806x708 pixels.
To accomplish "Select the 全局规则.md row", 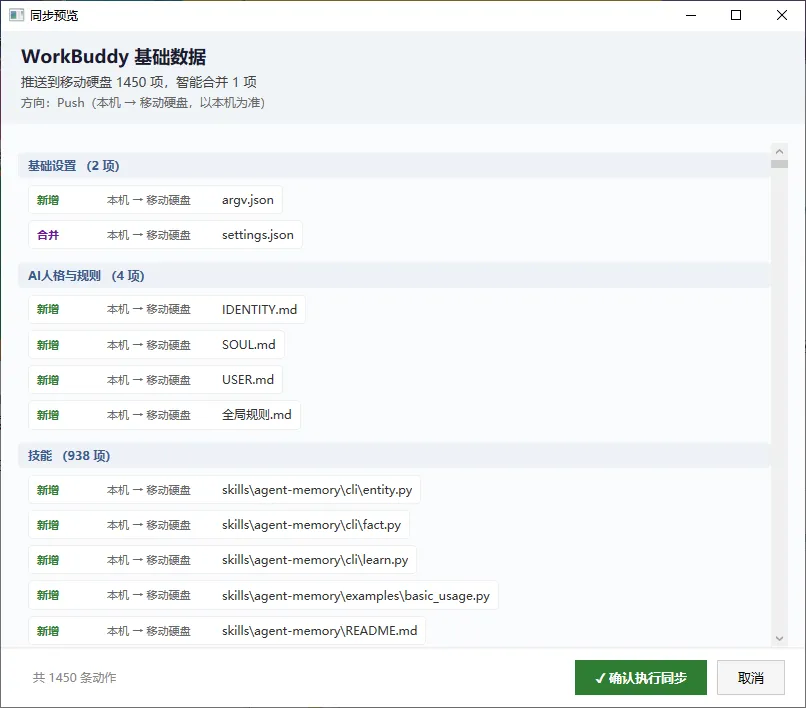I will [164, 415].
